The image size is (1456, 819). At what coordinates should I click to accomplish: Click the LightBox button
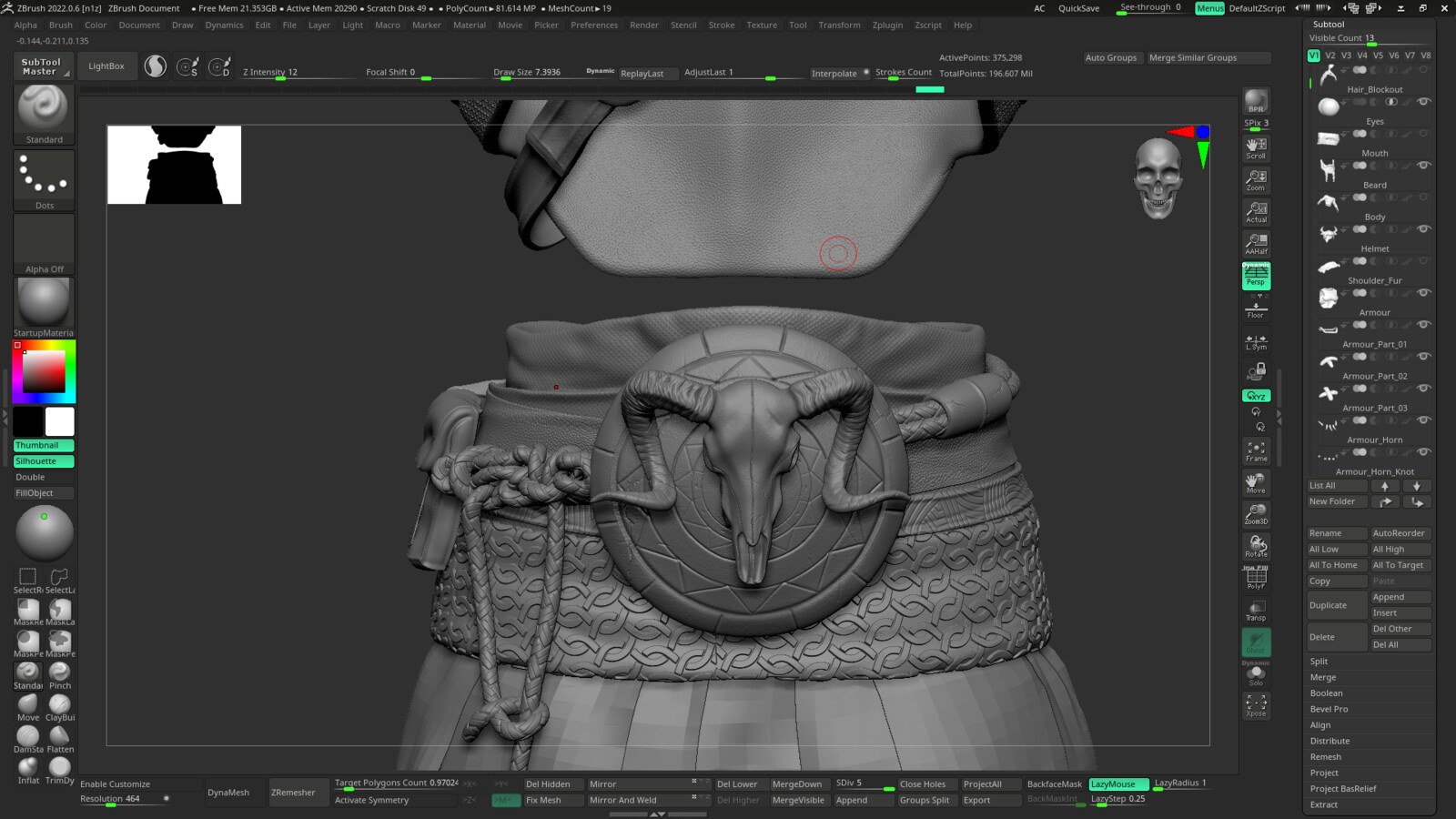[x=106, y=66]
